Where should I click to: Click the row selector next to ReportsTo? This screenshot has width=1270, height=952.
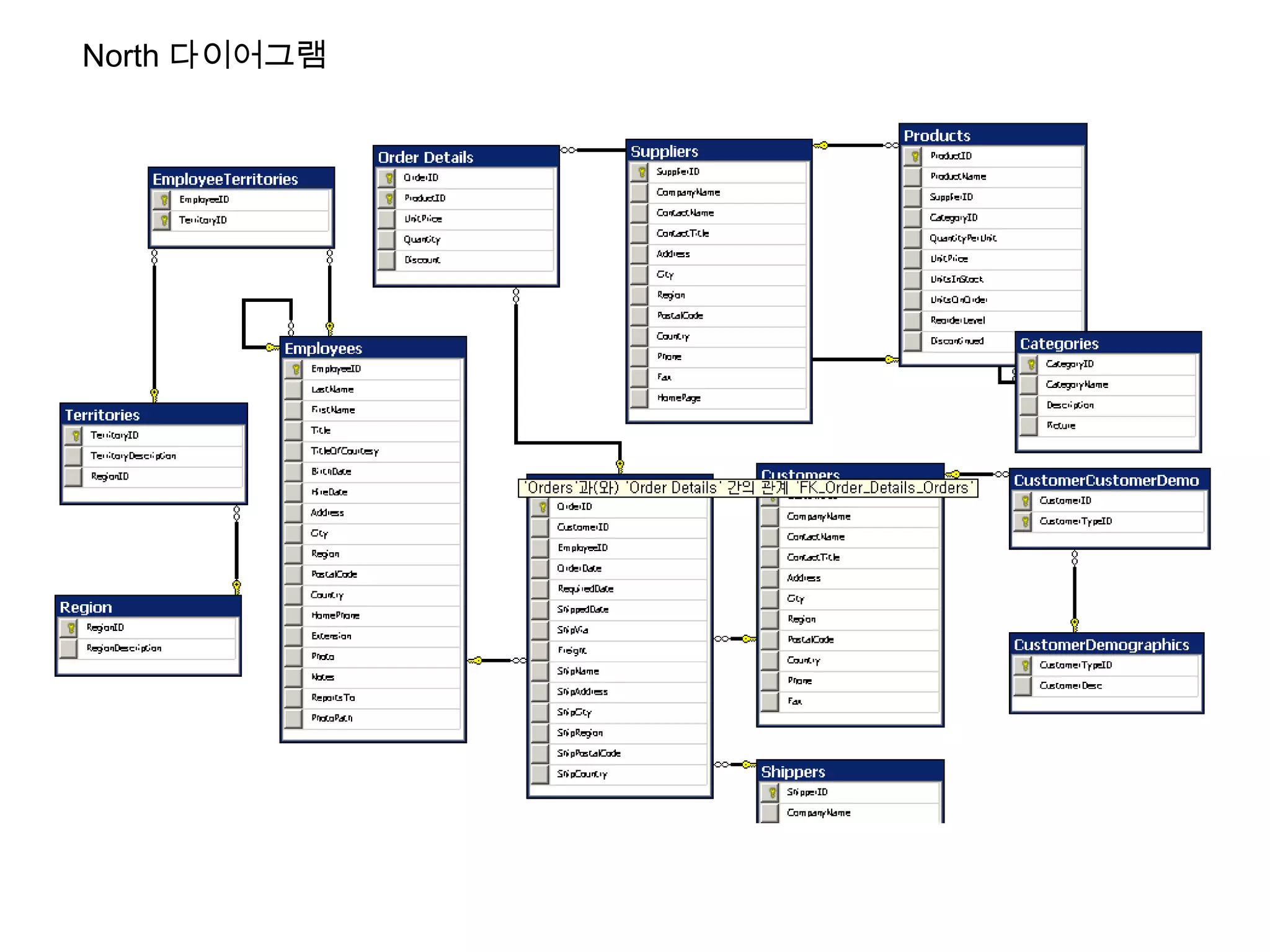point(293,698)
